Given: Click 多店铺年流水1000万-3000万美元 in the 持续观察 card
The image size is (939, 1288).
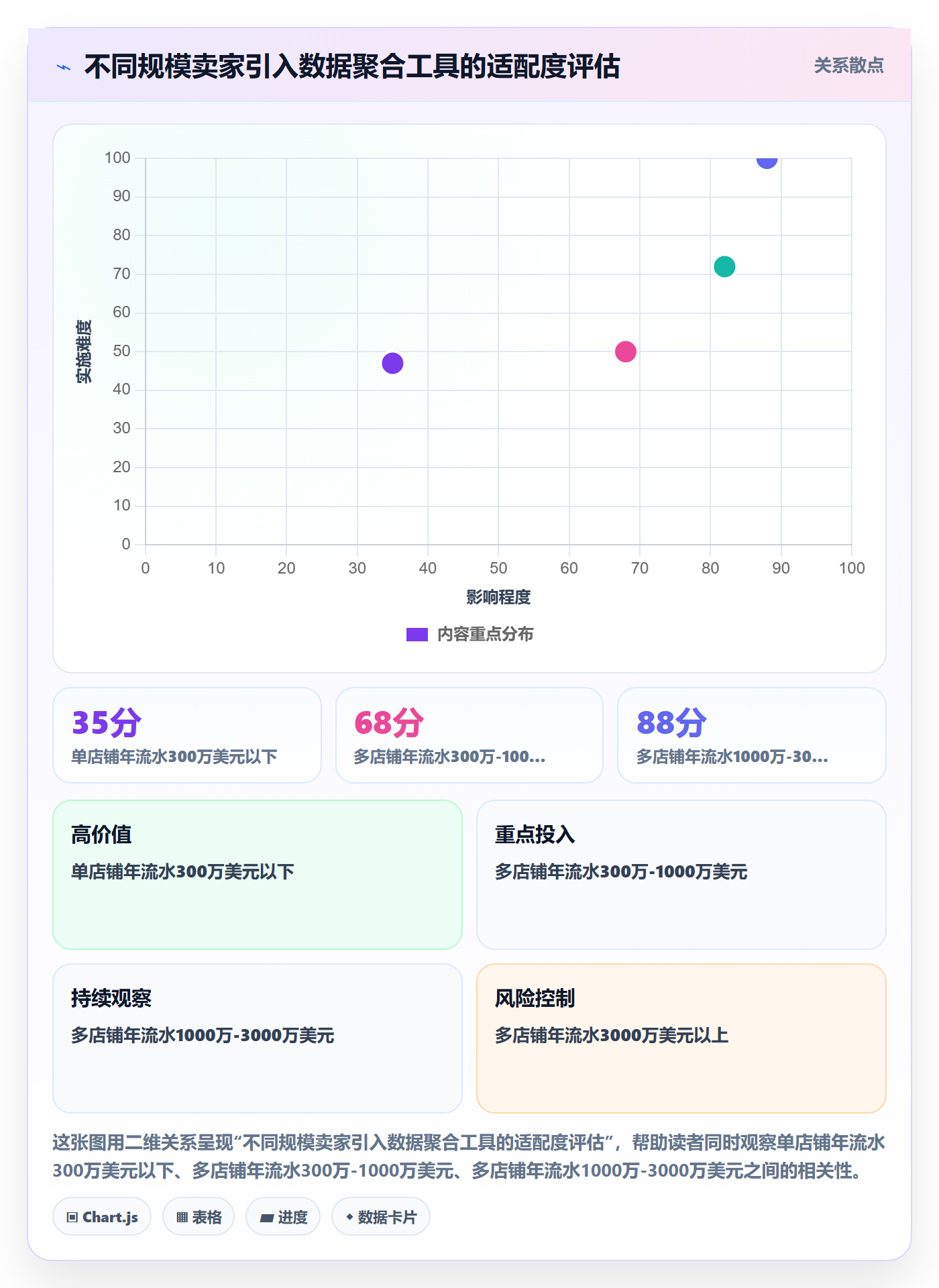Looking at the screenshot, I should 203,1035.
